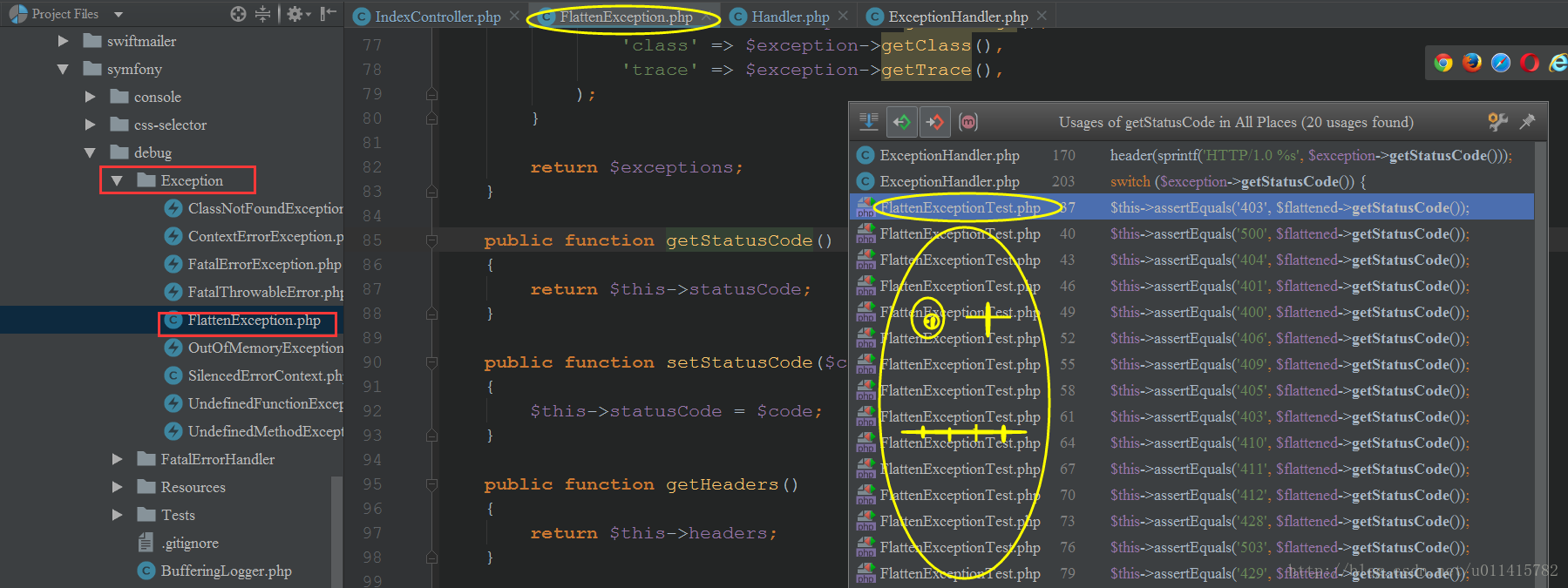Expand the Tests folder arrow
The image size is (1568, 588).
(117, 515)
